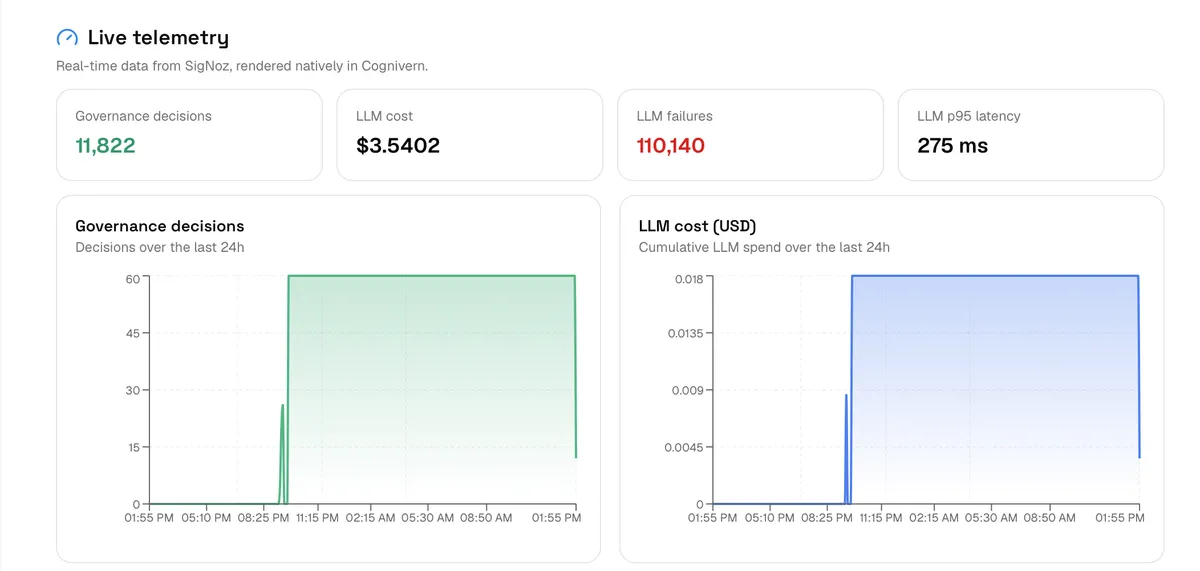Click the Governance decisions chart title
Viewport: 1200px width, 571px height.
click(160, 226)
